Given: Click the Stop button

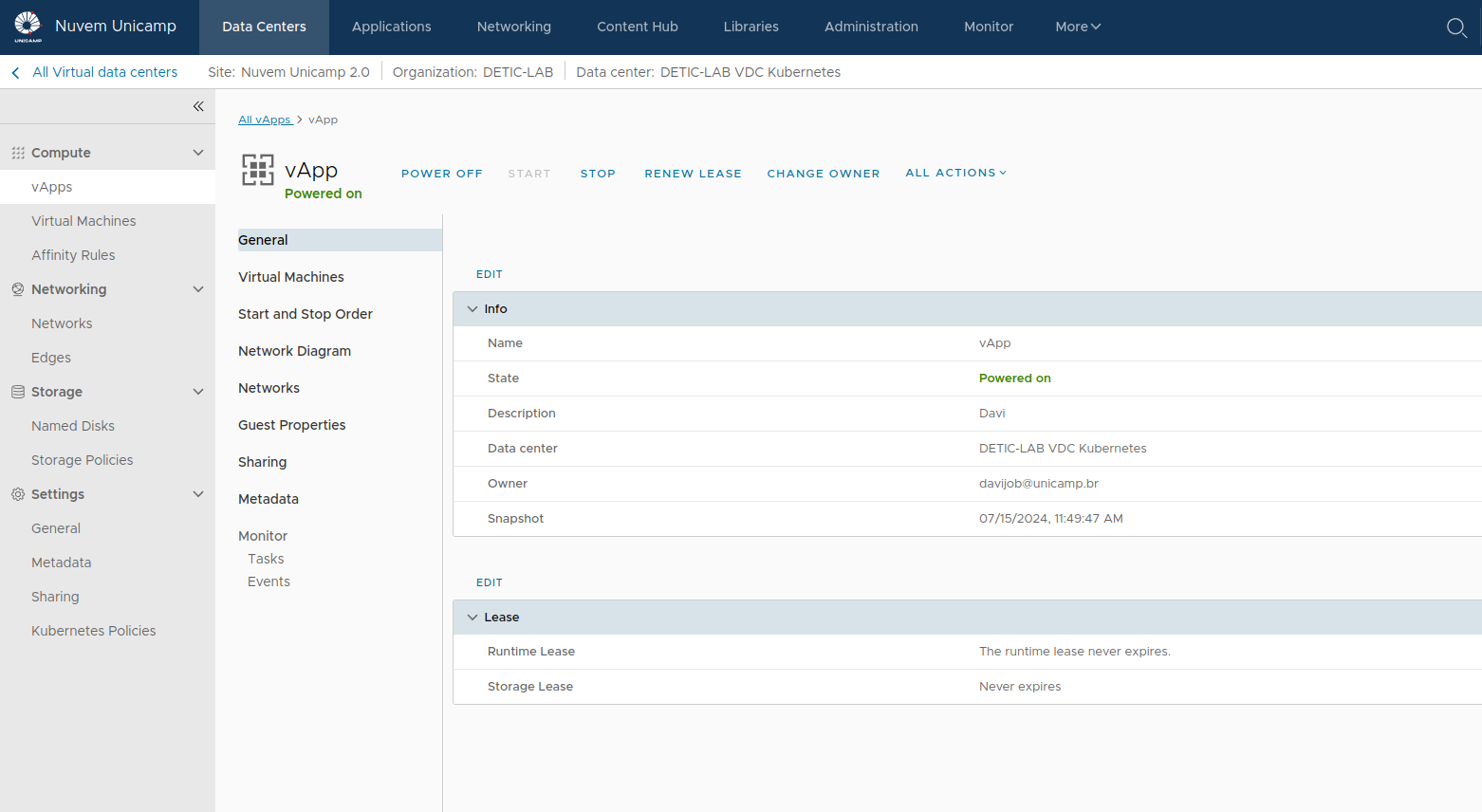Looking at the screenshot, I should (x=598, y=174).
